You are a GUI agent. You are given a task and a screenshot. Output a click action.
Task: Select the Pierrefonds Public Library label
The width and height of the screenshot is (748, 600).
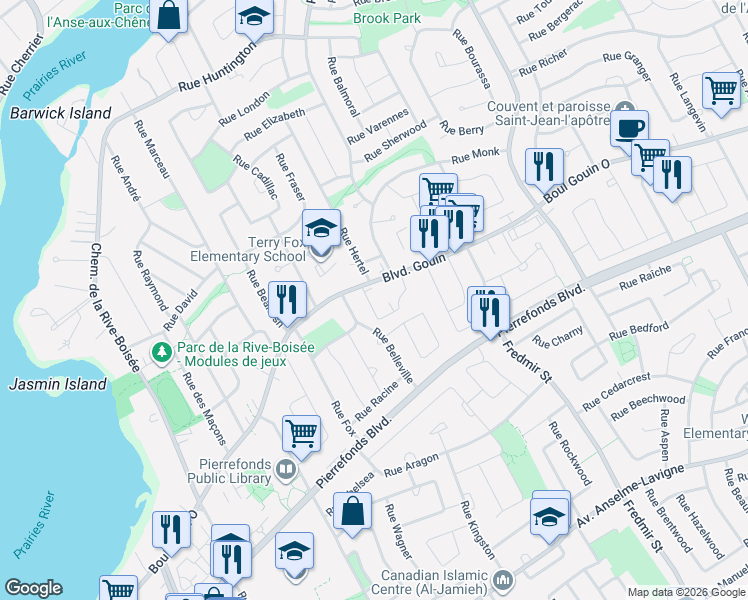(229, 471)
